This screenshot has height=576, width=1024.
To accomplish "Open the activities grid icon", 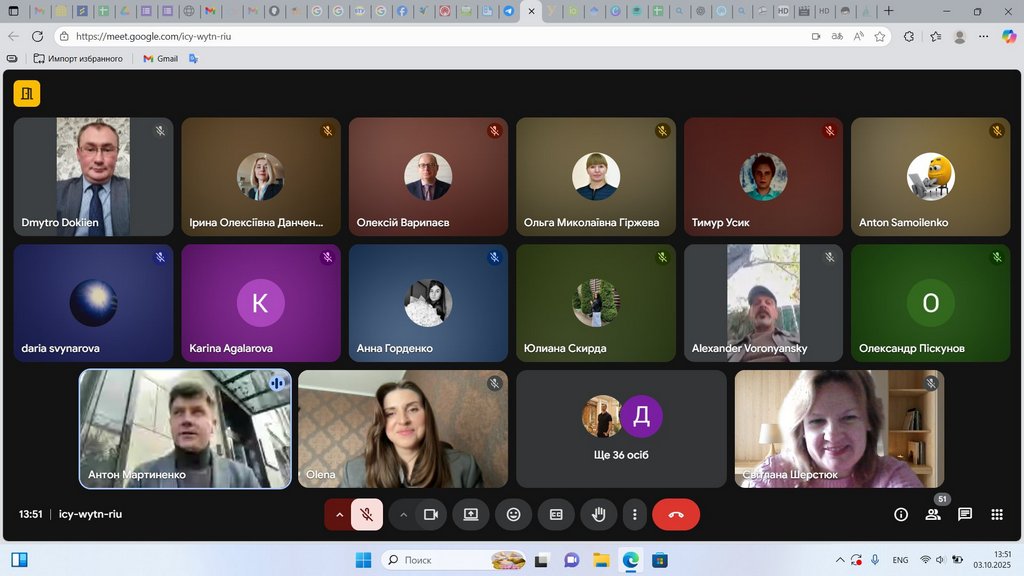I will pyautogui.click(x=997, y=514).
